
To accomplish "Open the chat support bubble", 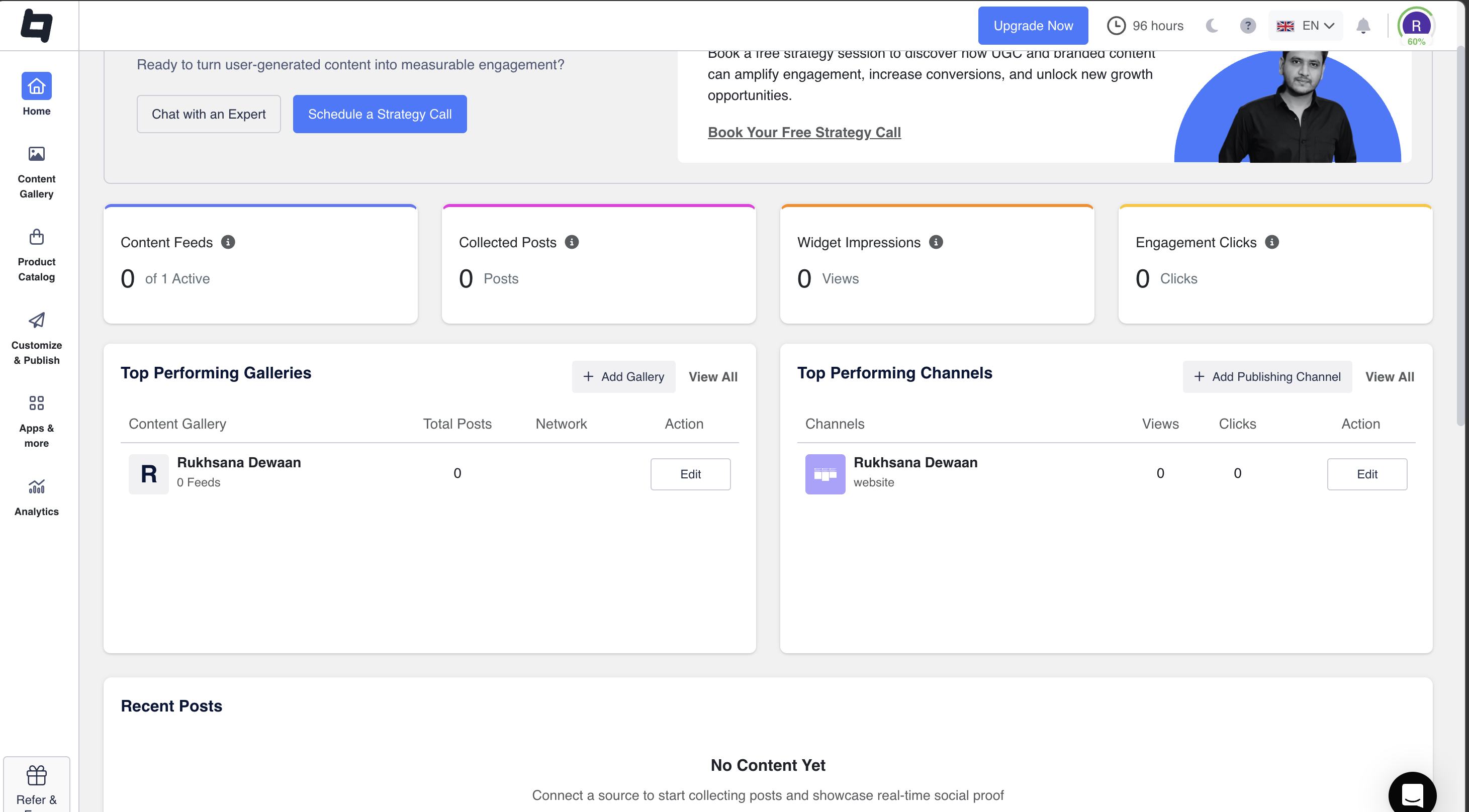I will coord(1413,792).
